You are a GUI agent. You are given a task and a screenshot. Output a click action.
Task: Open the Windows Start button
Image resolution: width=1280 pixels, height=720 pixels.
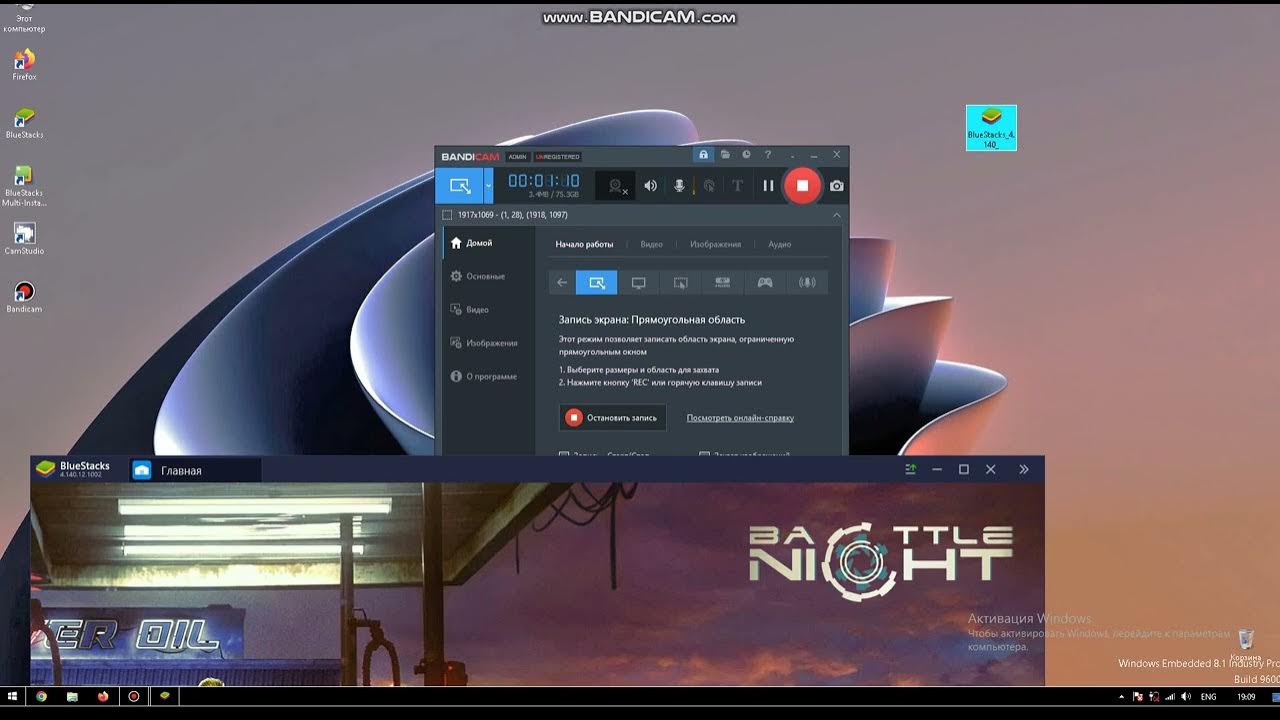coord(13,696)
